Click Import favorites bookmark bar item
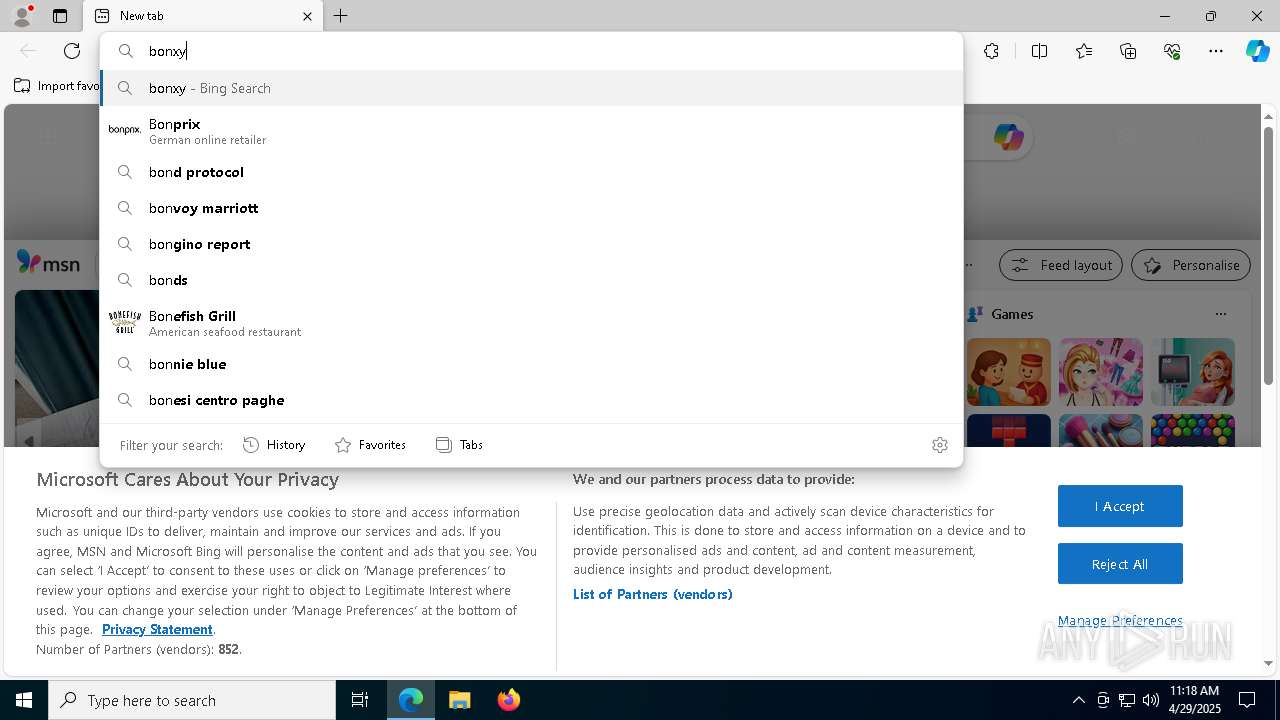The height and width of the screenshot is (720, 1280). [57, 86]
